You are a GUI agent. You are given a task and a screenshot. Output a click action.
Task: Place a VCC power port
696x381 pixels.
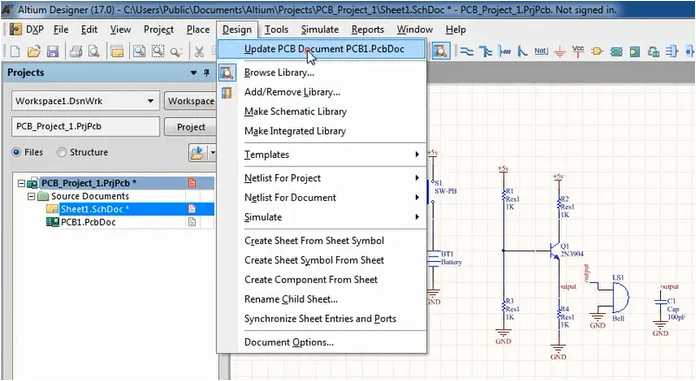tap(578, 52)
